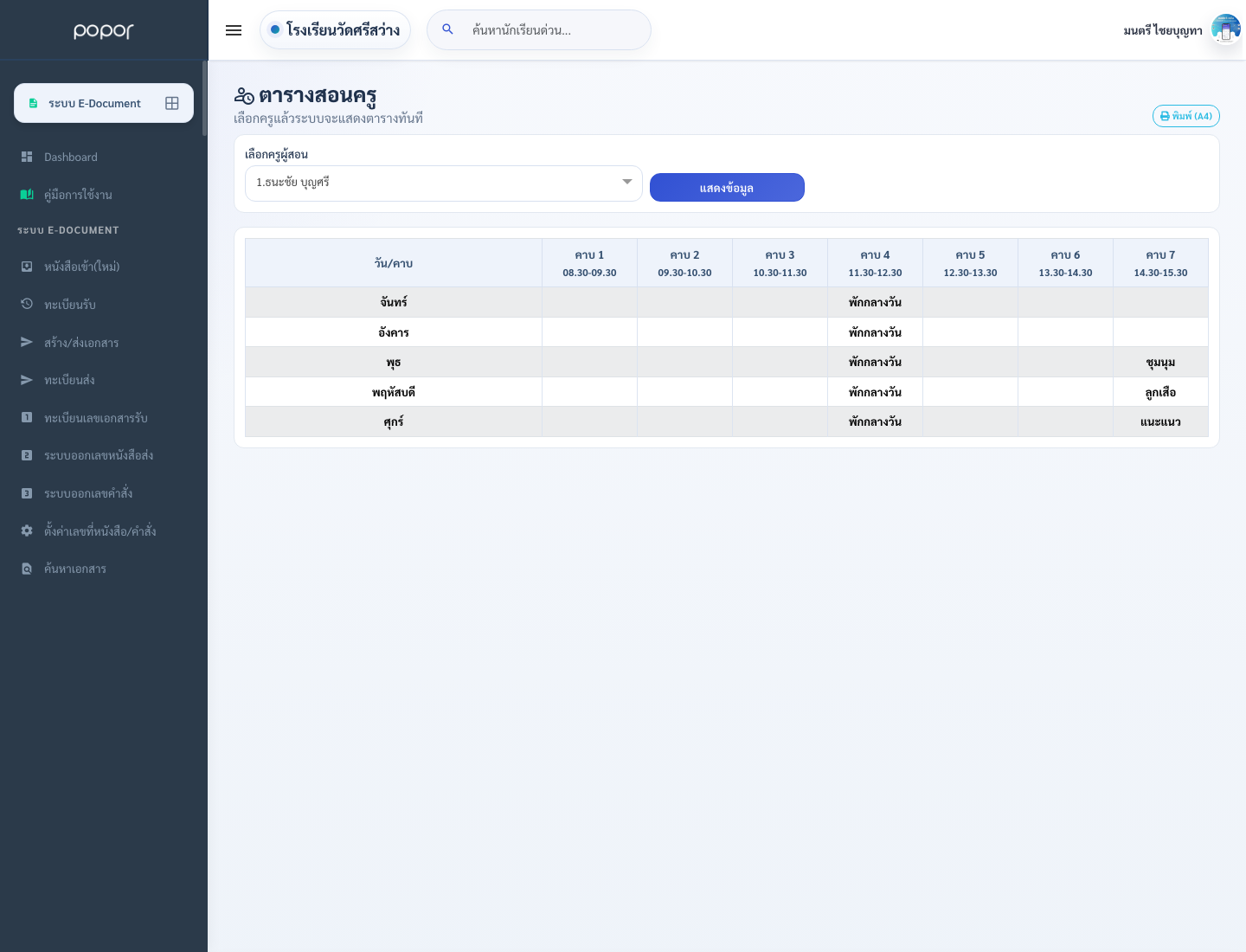Click the โรงเรียนวัดศรีสว่าง school name button

pyautogui.click(x=335, y=29)
